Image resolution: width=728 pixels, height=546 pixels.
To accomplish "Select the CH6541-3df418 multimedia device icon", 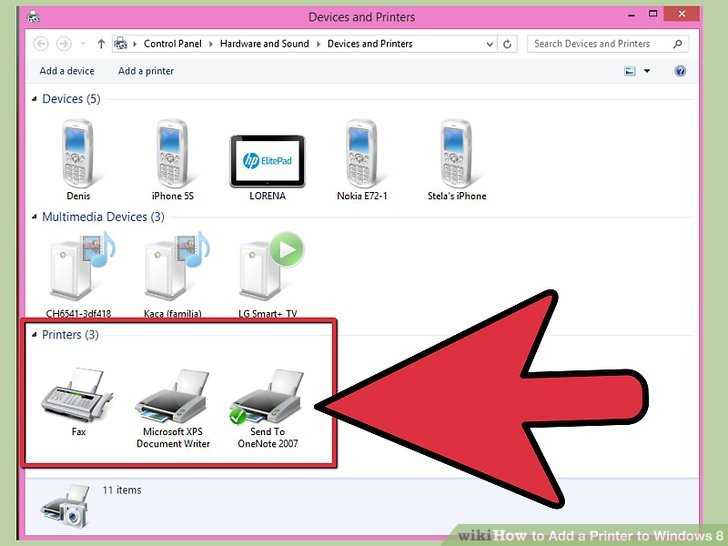I will click(x=81, y=266).
